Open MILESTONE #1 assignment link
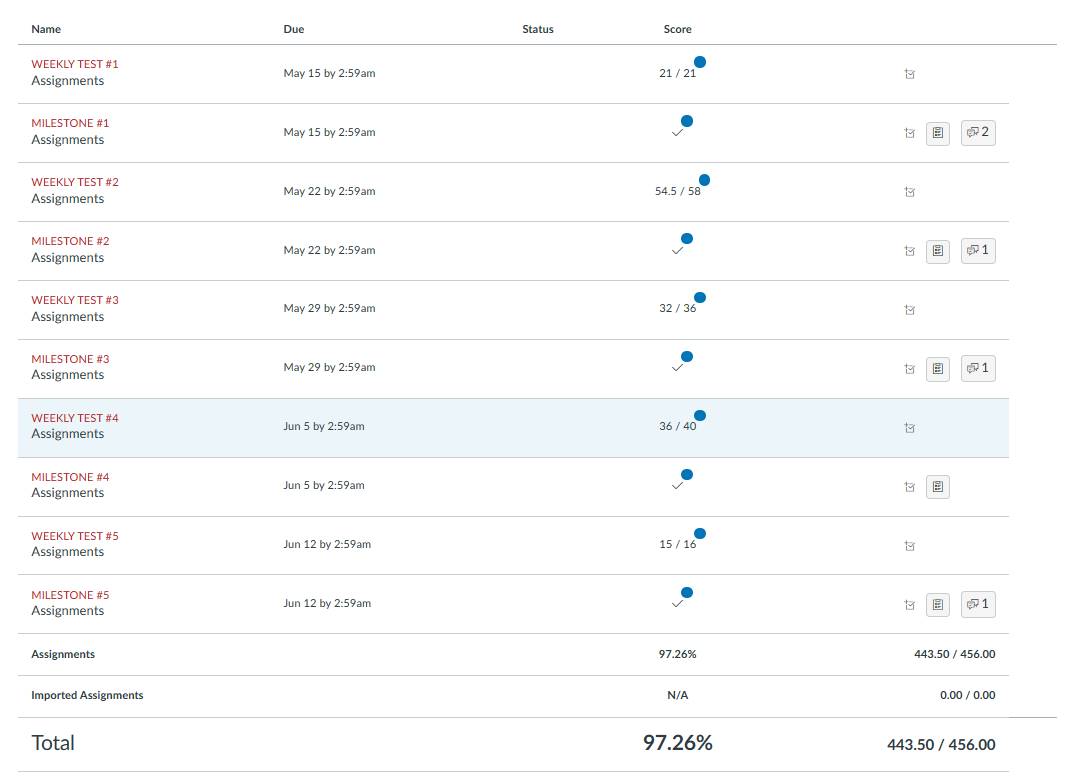This screenshot has height=777, width=1072. click(70, 123)
